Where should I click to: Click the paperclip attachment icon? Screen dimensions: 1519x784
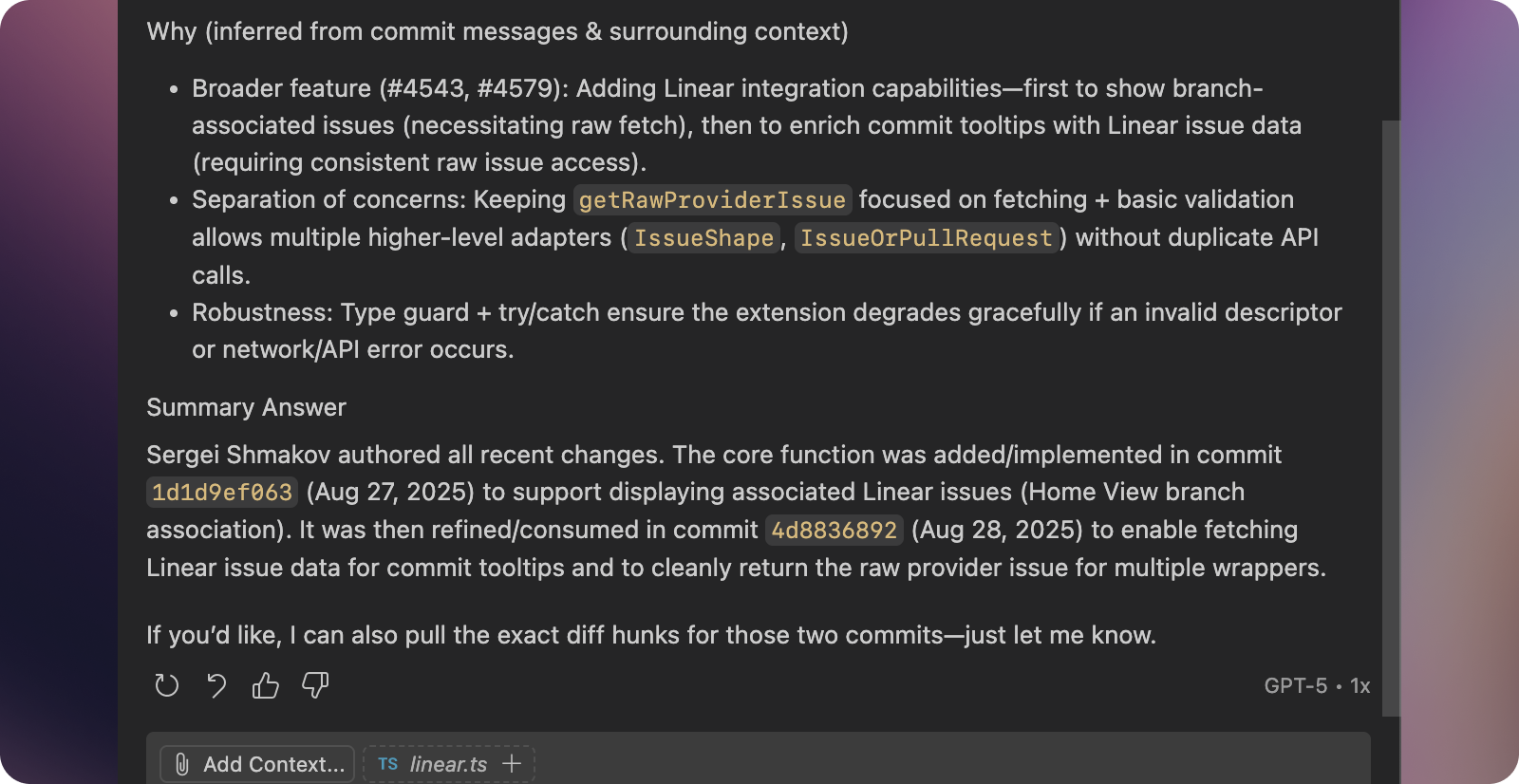(x=182, y=764)
